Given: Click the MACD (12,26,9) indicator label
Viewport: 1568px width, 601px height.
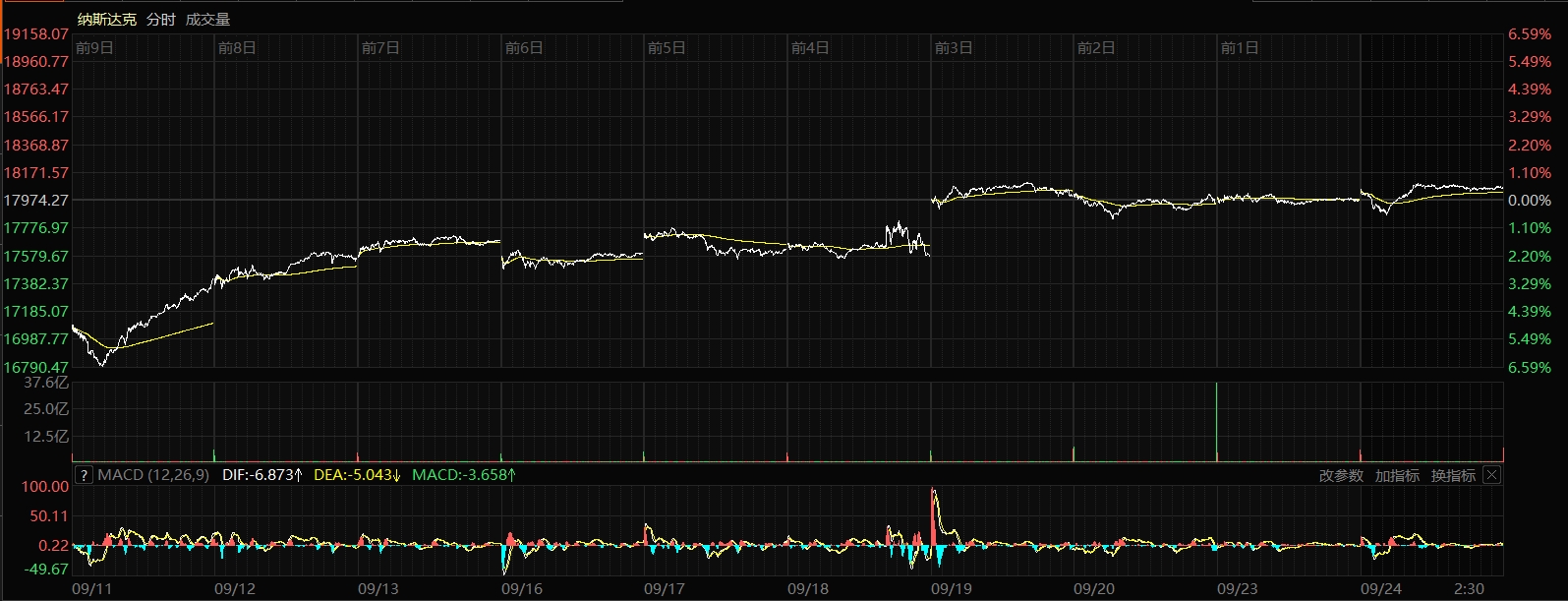Looking at the screenshot, I should pos(153,475).
